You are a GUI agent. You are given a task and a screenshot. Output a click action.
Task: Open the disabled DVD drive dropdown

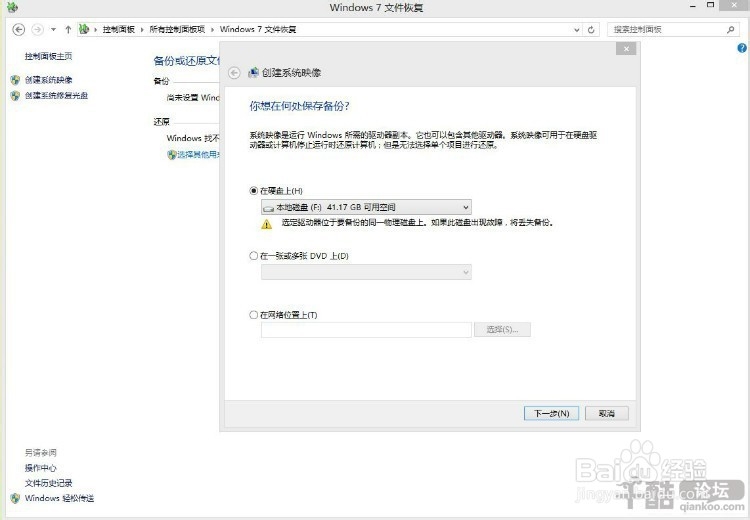click(366, 272)
